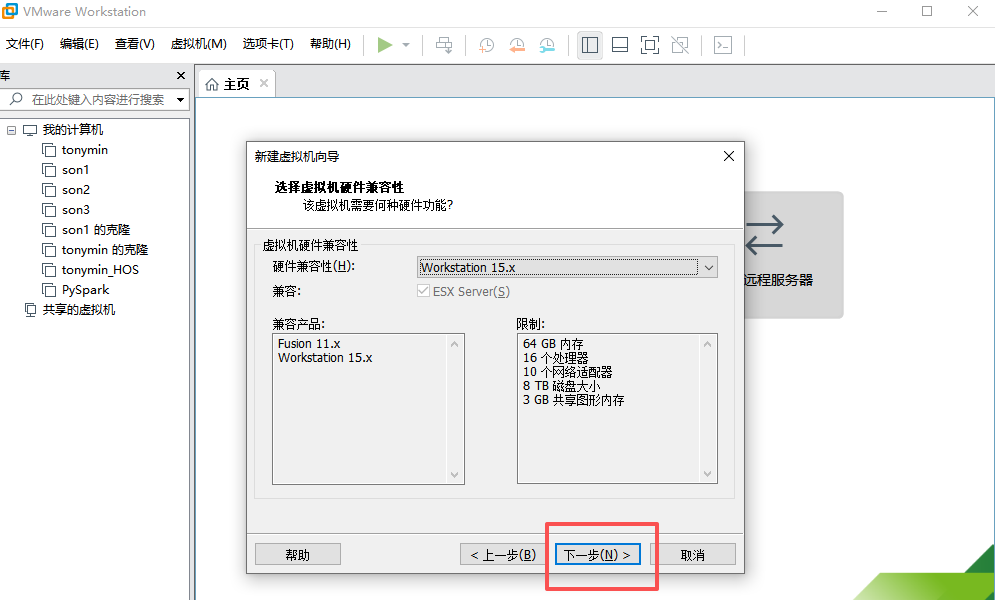The image size is (995, 600).
Task: Open the snapshot manager icon
Action: [x=547, y=45]
